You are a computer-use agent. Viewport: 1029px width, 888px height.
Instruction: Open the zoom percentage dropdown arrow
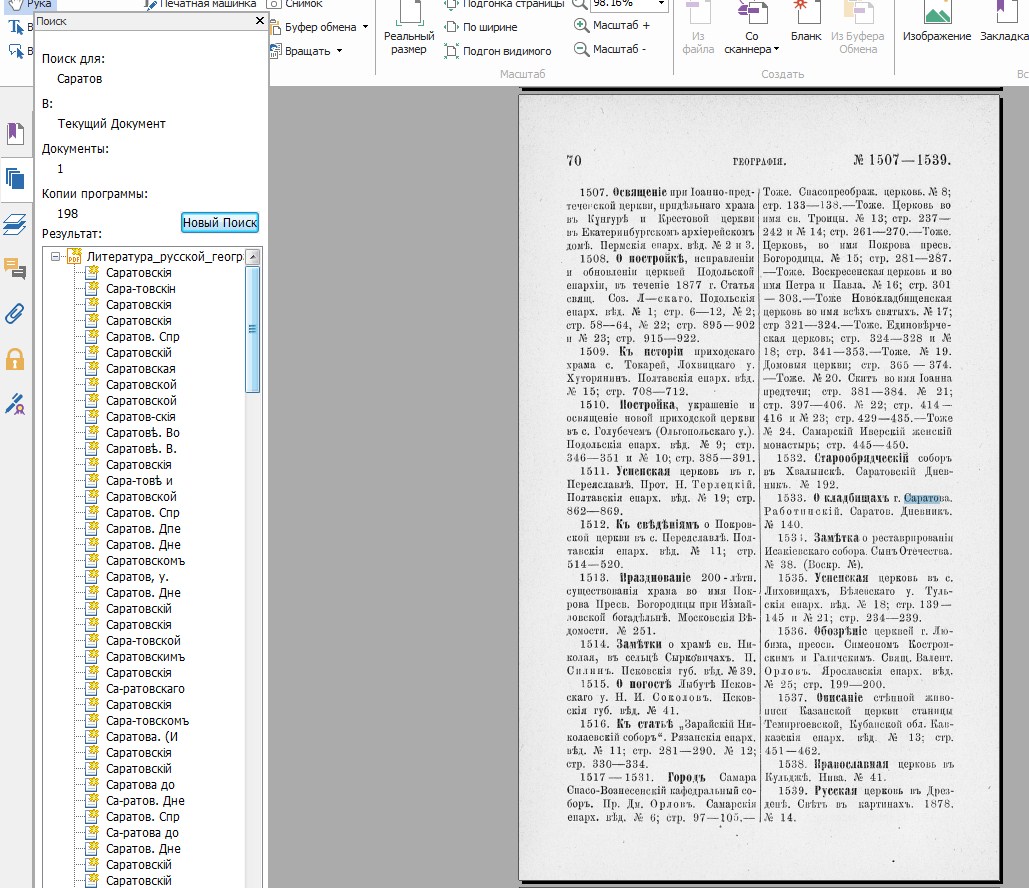pyautogui.click(x=661, y=4)
